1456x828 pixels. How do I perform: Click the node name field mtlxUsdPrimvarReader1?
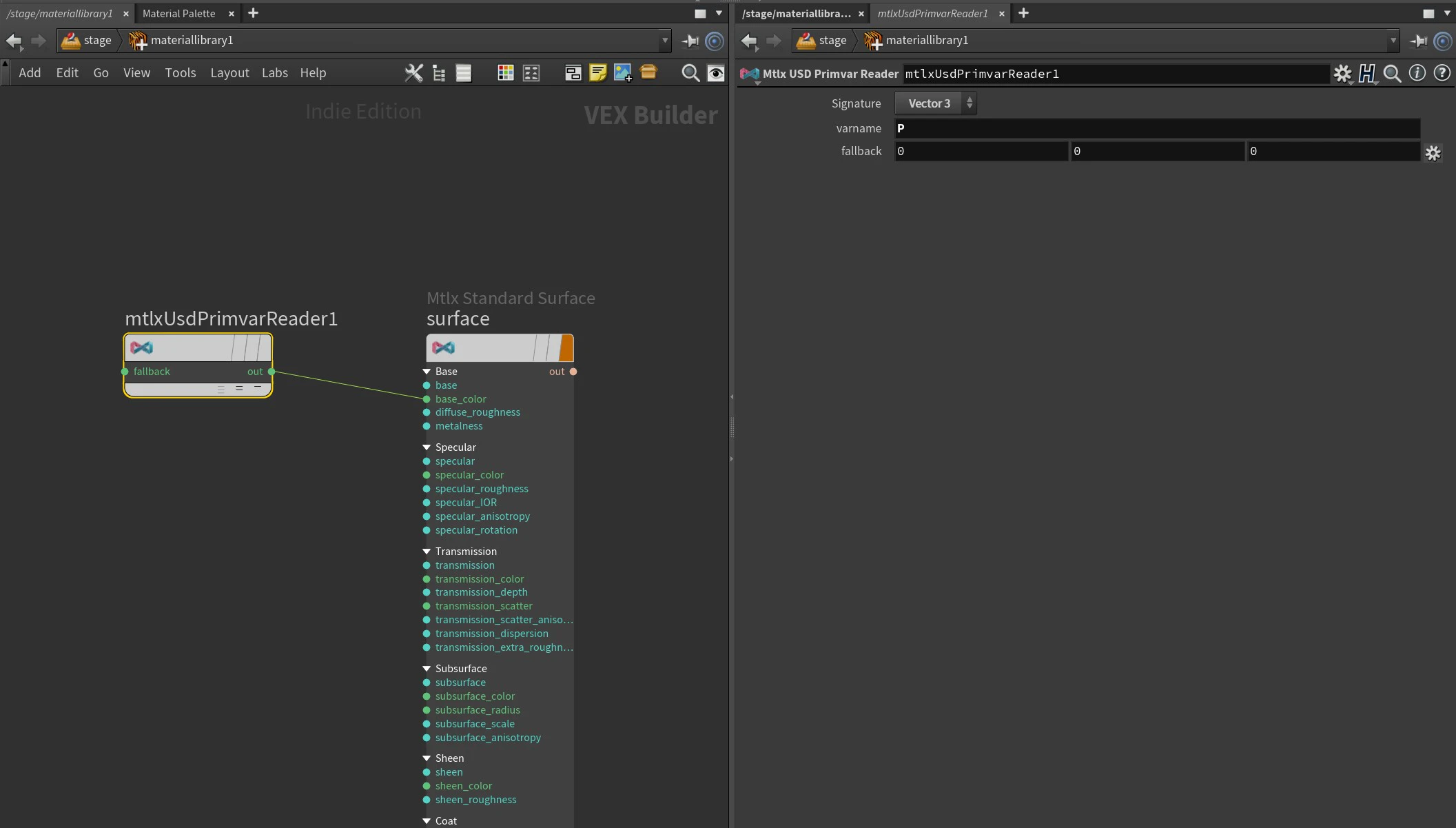(1116, 74)
